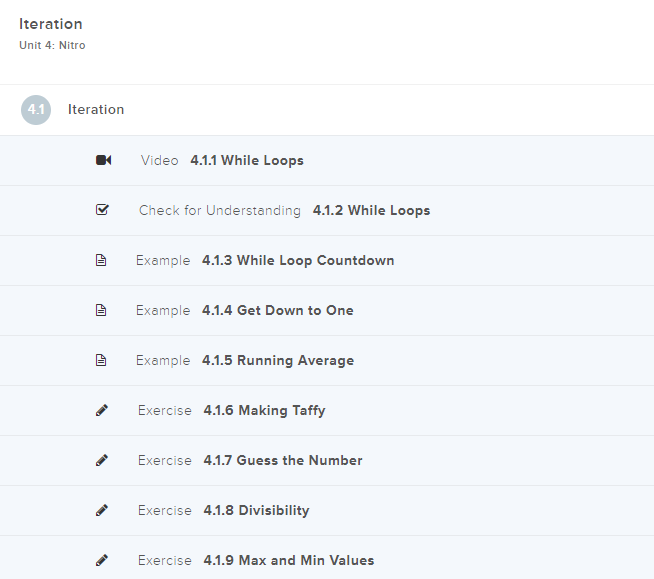Open video 4.1.1 While Loops
The image size is (654, 579).
tap(246, 160)
